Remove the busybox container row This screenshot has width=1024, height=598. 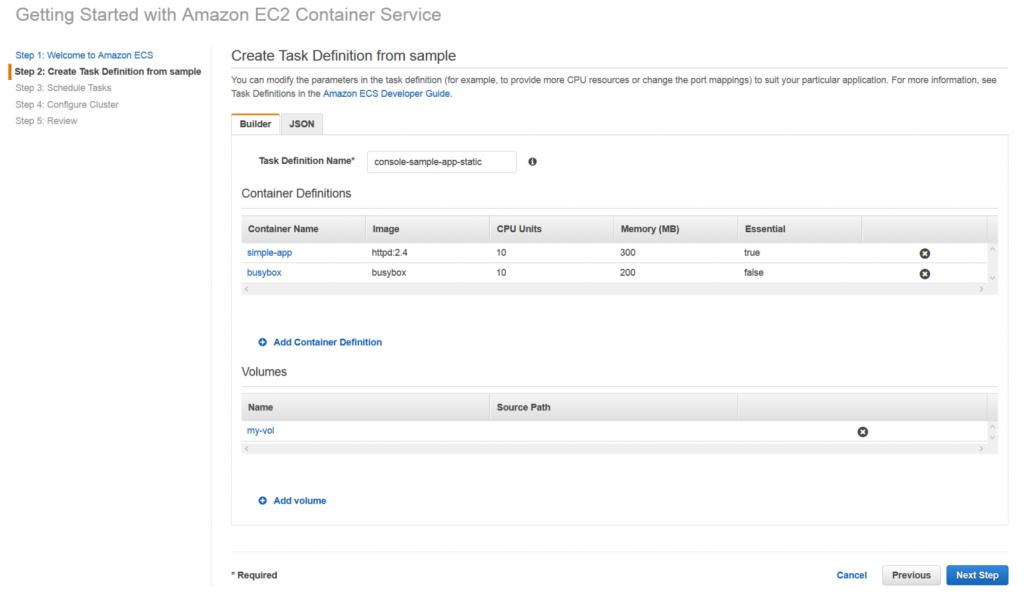925,274
